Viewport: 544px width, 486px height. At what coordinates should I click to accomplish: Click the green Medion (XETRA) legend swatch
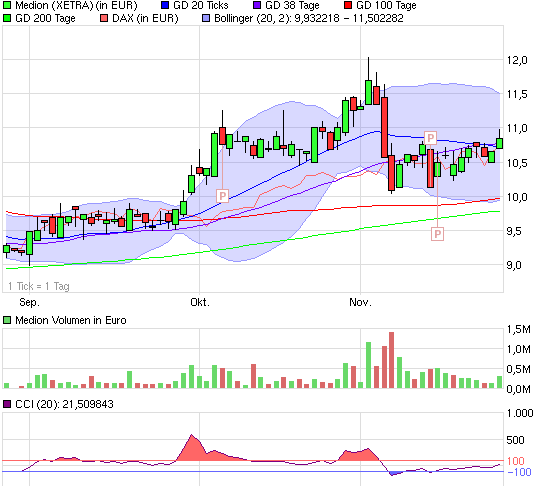(x=7, y=5)
